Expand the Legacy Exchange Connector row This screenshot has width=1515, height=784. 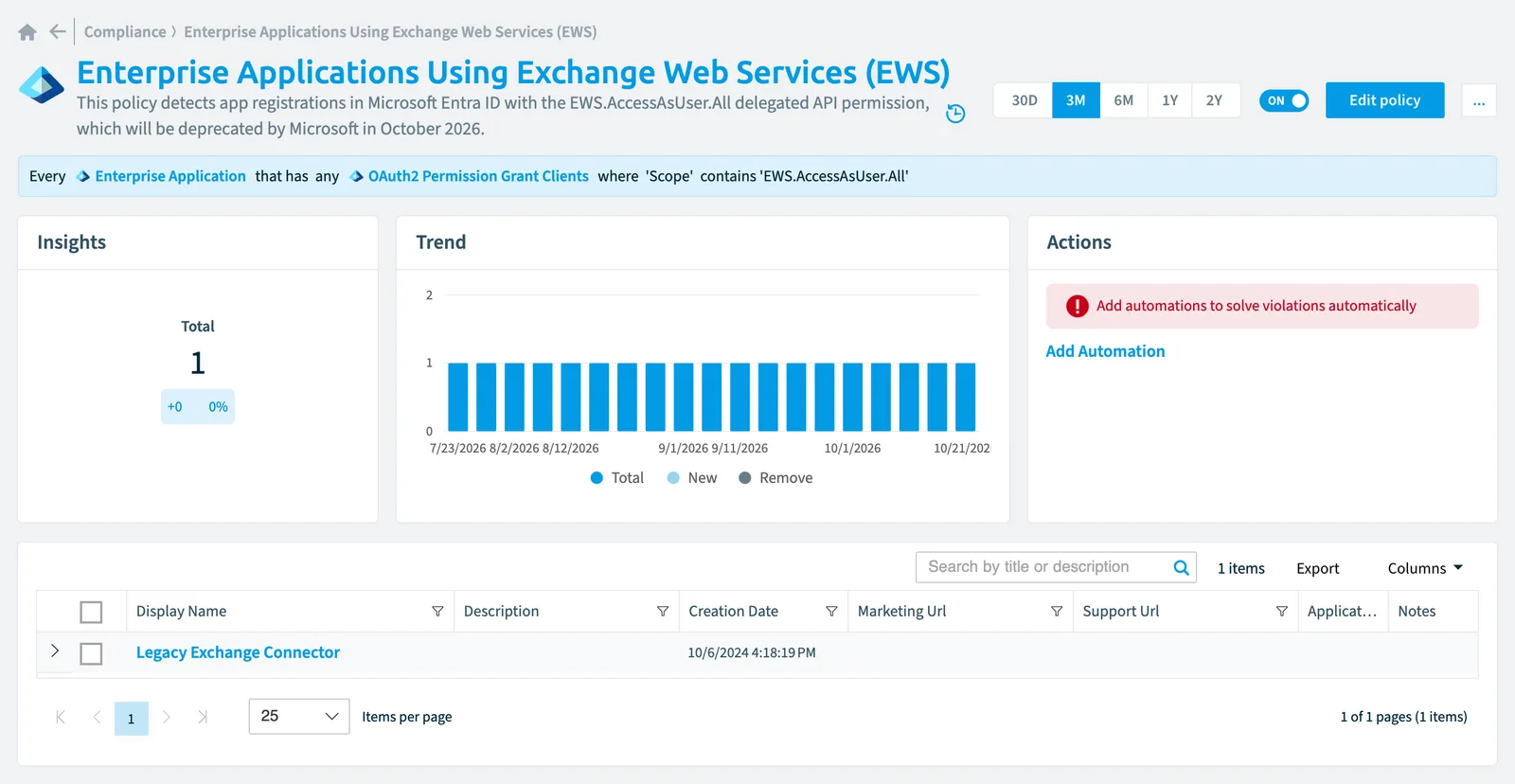click(x=55, y=650)
